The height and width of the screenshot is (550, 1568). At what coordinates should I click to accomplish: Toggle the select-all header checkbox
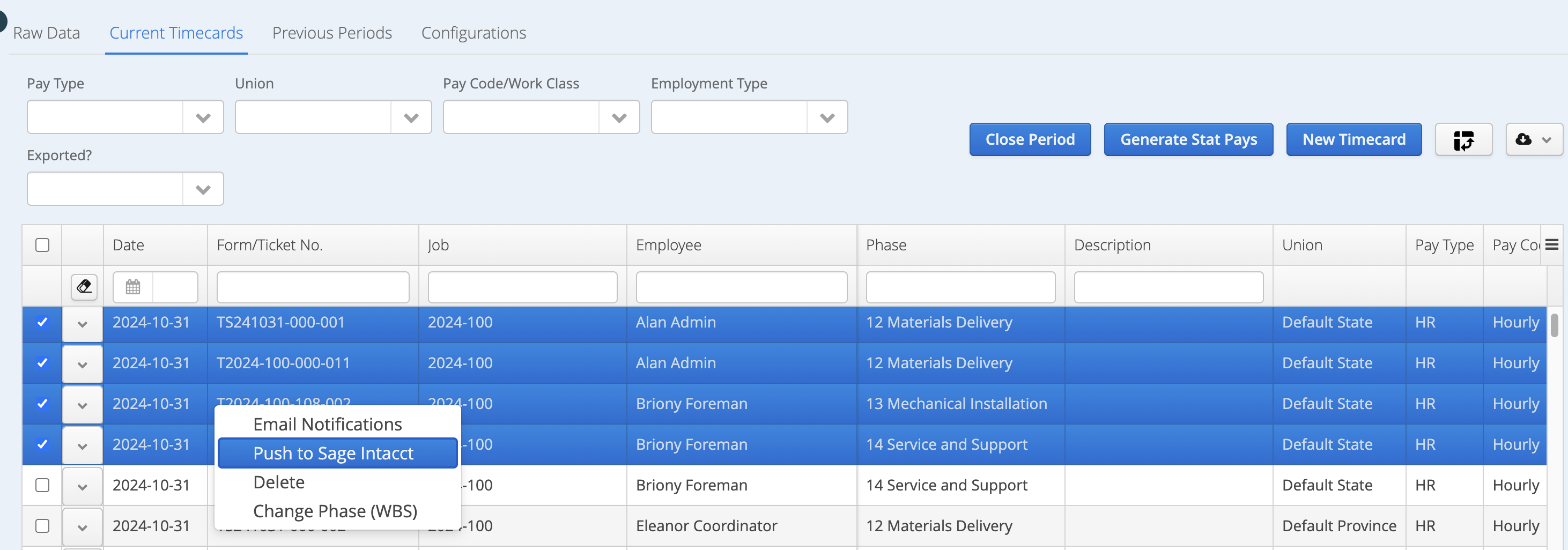pyautogui.click(x=42, y=244)
